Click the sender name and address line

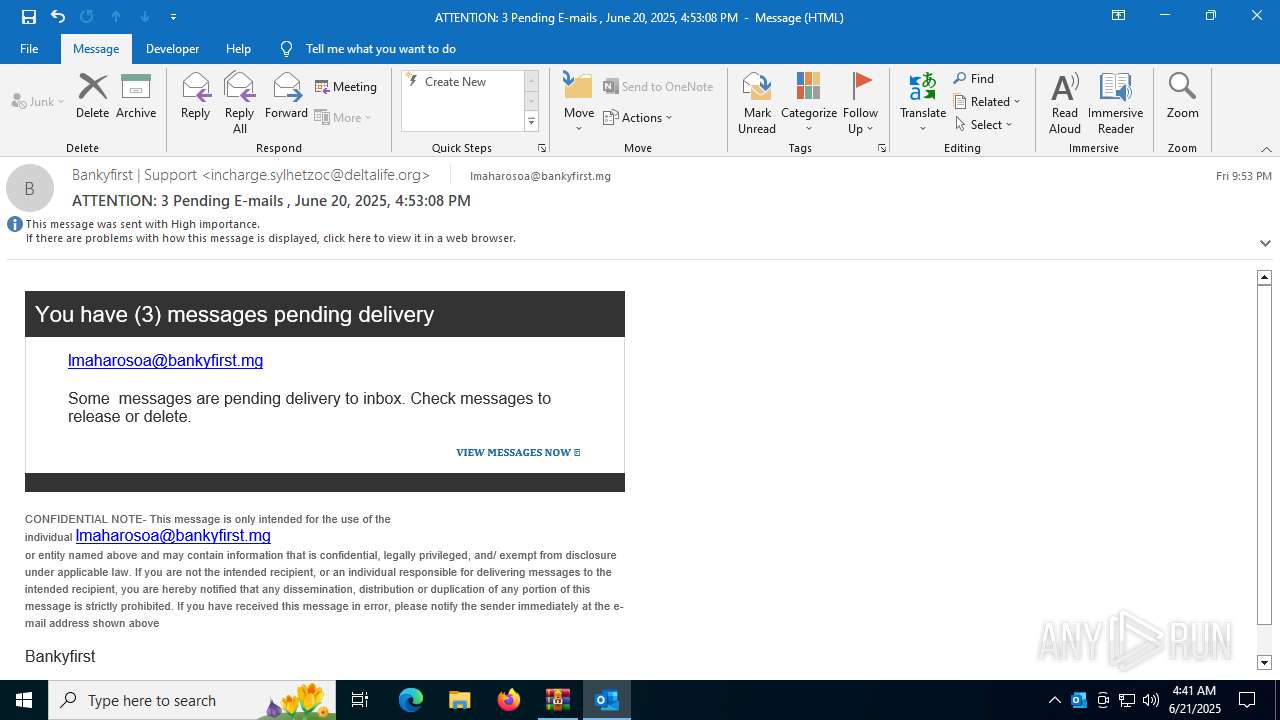[251, 175]
